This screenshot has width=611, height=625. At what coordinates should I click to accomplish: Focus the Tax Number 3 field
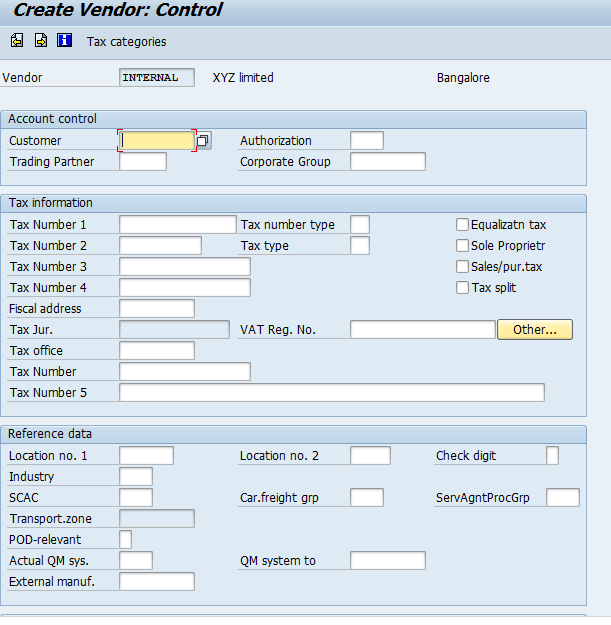(185, 267)
